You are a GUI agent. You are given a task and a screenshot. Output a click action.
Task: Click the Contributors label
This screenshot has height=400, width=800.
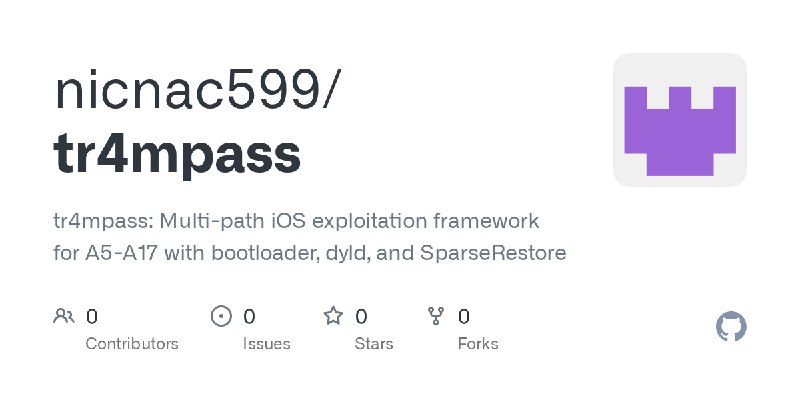coord(132,344)
